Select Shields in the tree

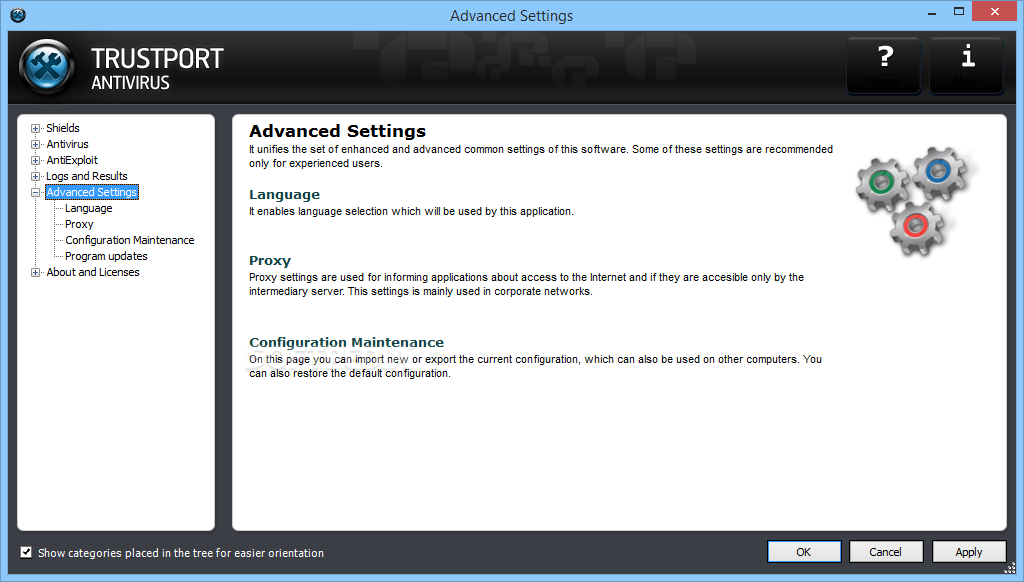[63, 128]
